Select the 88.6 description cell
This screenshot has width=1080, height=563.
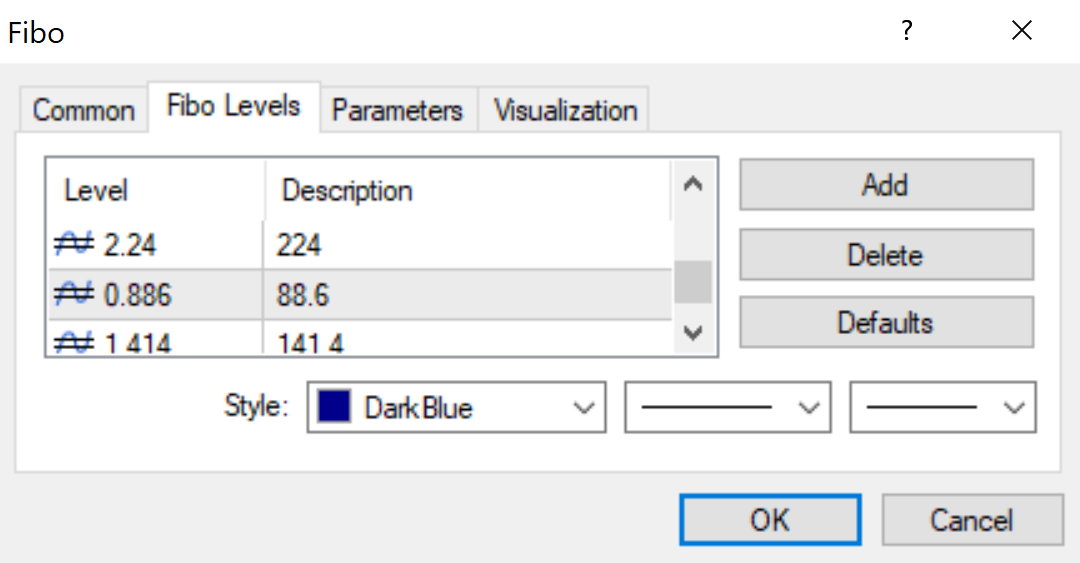[467, 295]
